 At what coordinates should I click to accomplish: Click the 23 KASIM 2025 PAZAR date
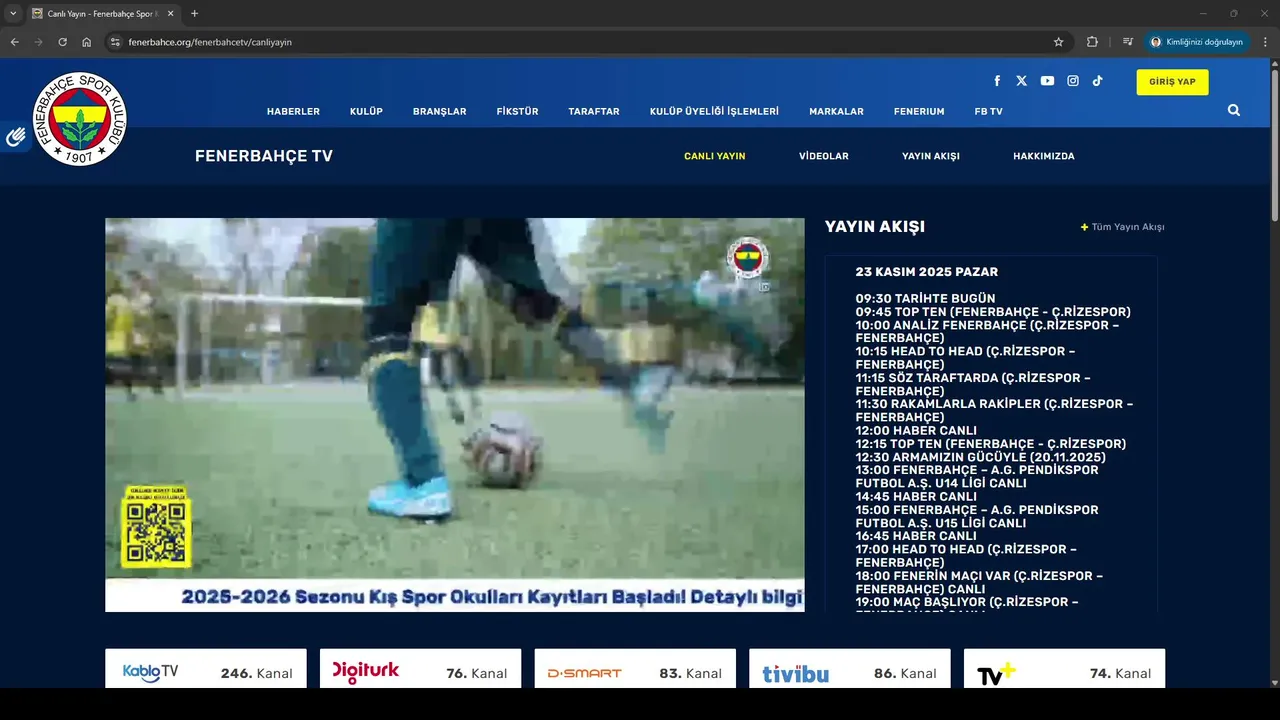[927, 272]
